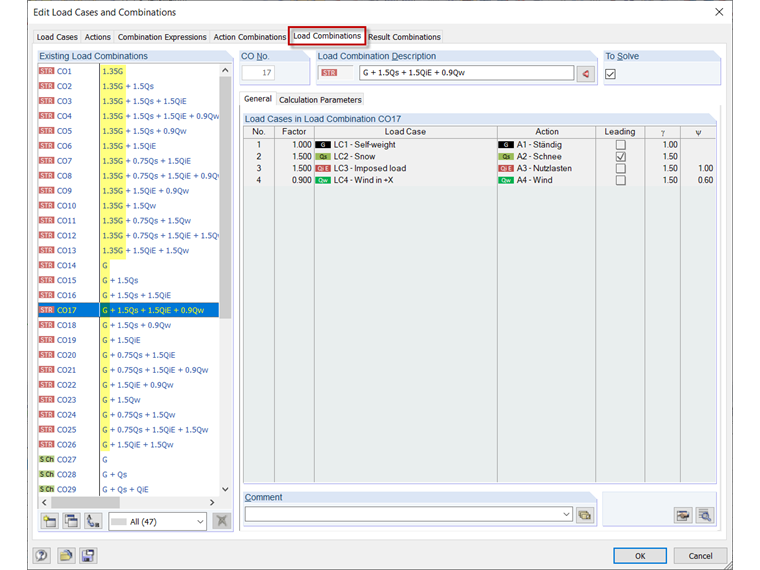The image size is (760, 570).
Task: Select CO21 row in combinations list
Action: (128, 370)
